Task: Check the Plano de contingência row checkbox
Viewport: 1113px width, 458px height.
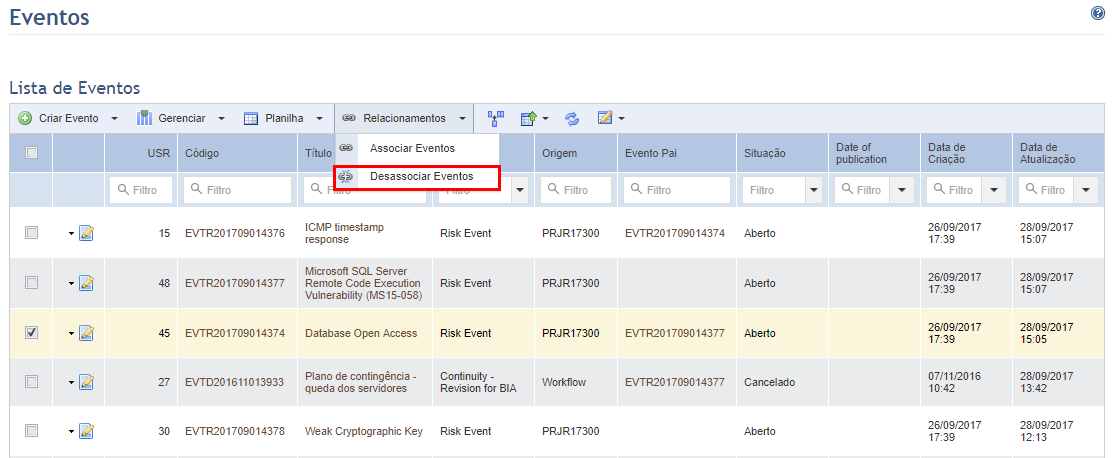Action: click(31, 381)
